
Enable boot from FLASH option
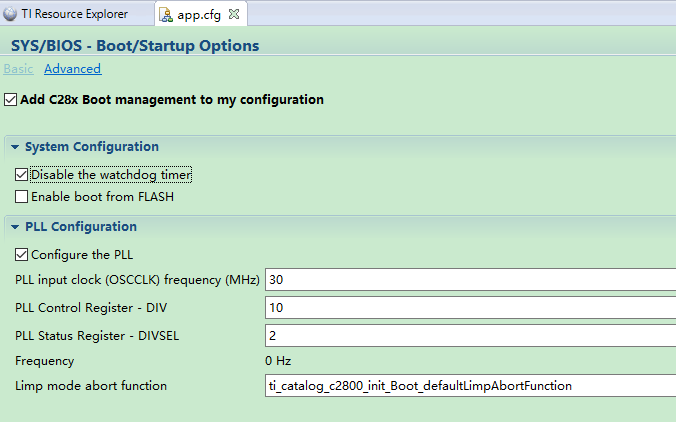(22, 197)
